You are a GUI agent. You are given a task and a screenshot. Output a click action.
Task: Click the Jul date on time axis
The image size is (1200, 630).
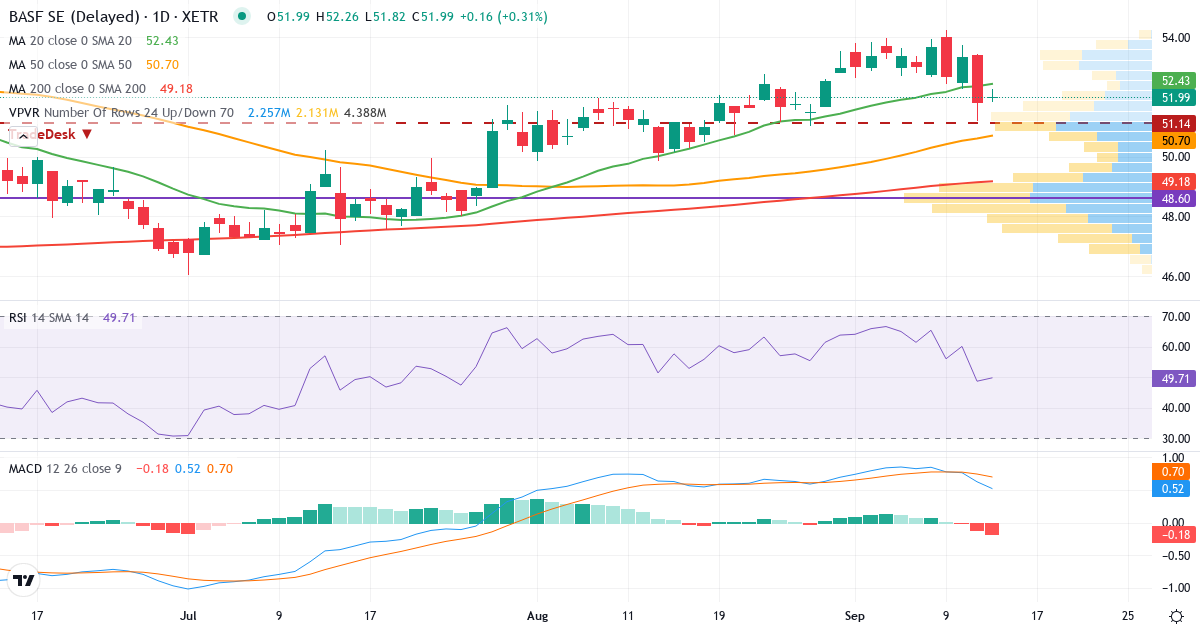(x=188, y=615)
